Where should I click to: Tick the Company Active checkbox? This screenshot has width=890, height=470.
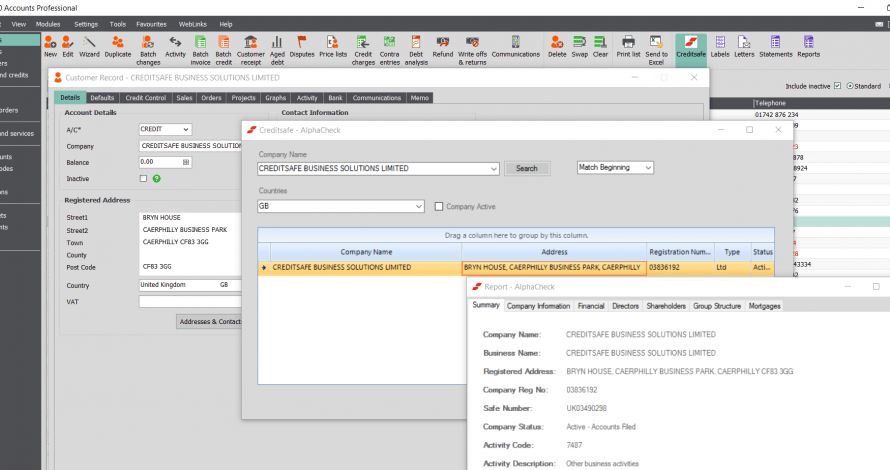pos(439,207)
